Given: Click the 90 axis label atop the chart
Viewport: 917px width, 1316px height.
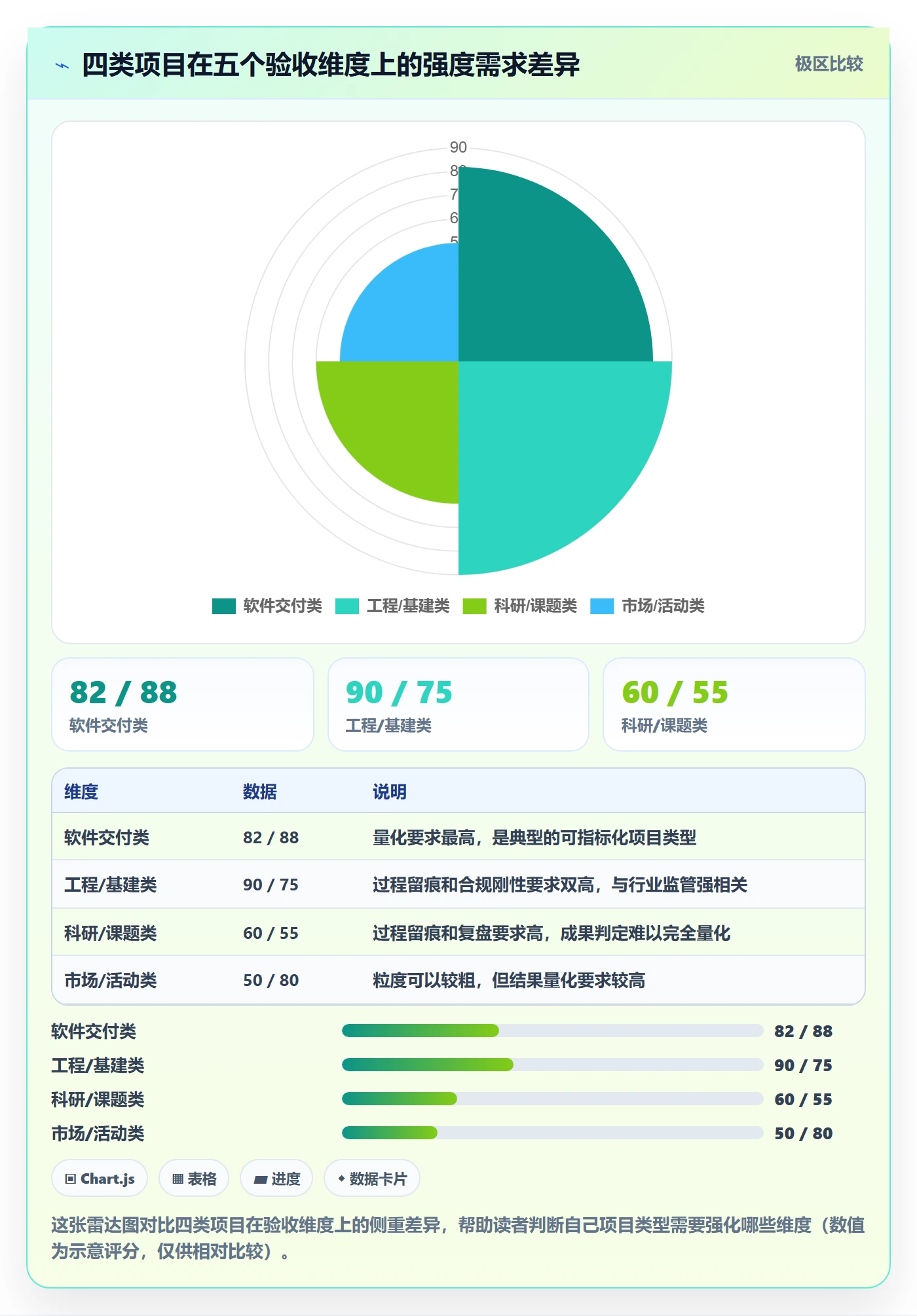Looking at the screenshot, I should coord(458,147).
